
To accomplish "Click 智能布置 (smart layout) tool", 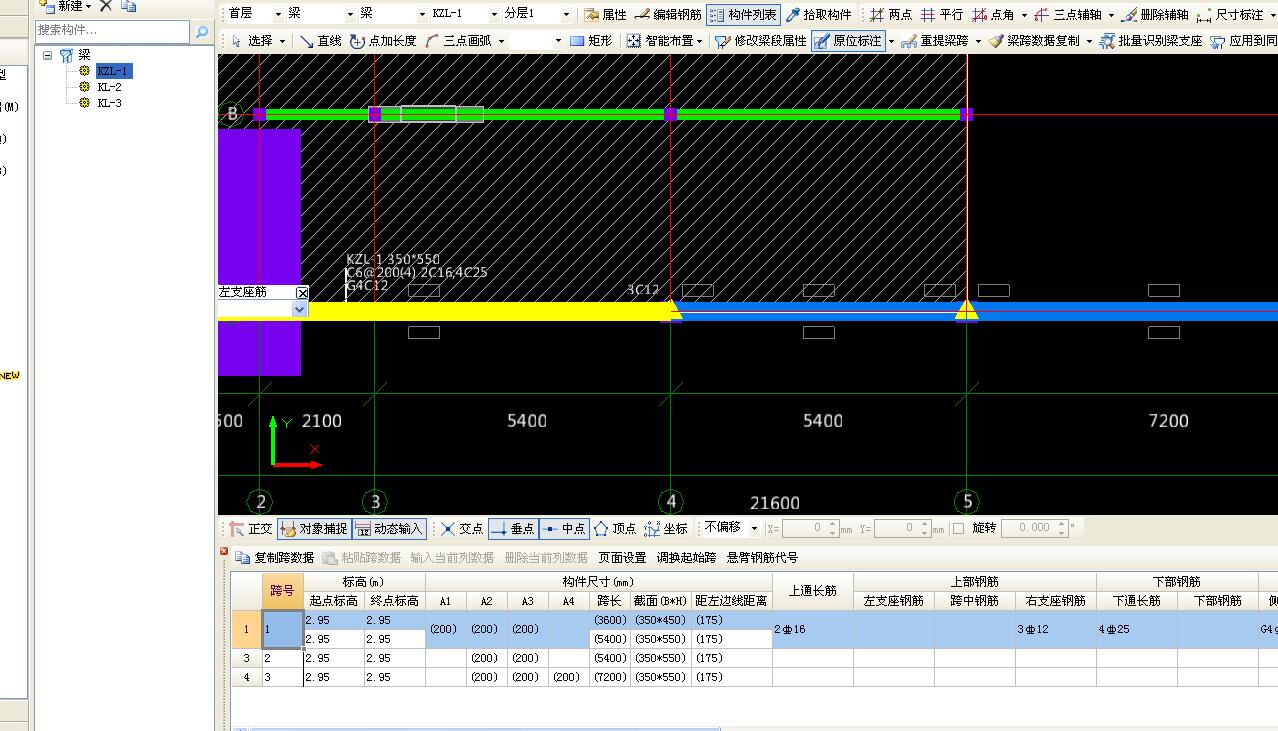I will [x=660, y=41].
